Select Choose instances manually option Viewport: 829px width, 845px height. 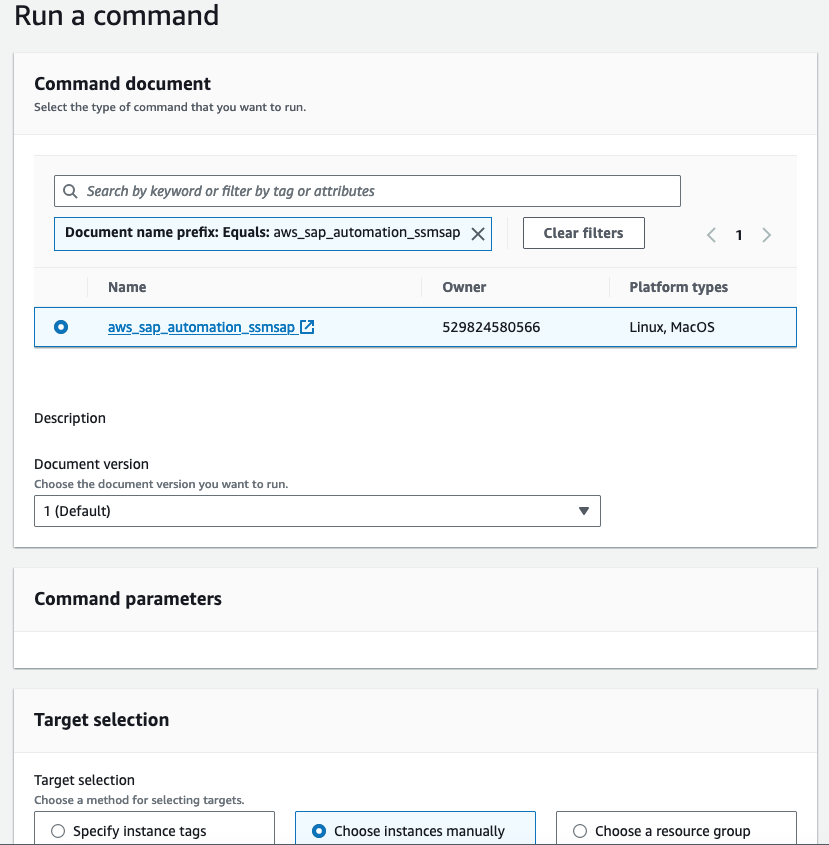click(319, 831)
